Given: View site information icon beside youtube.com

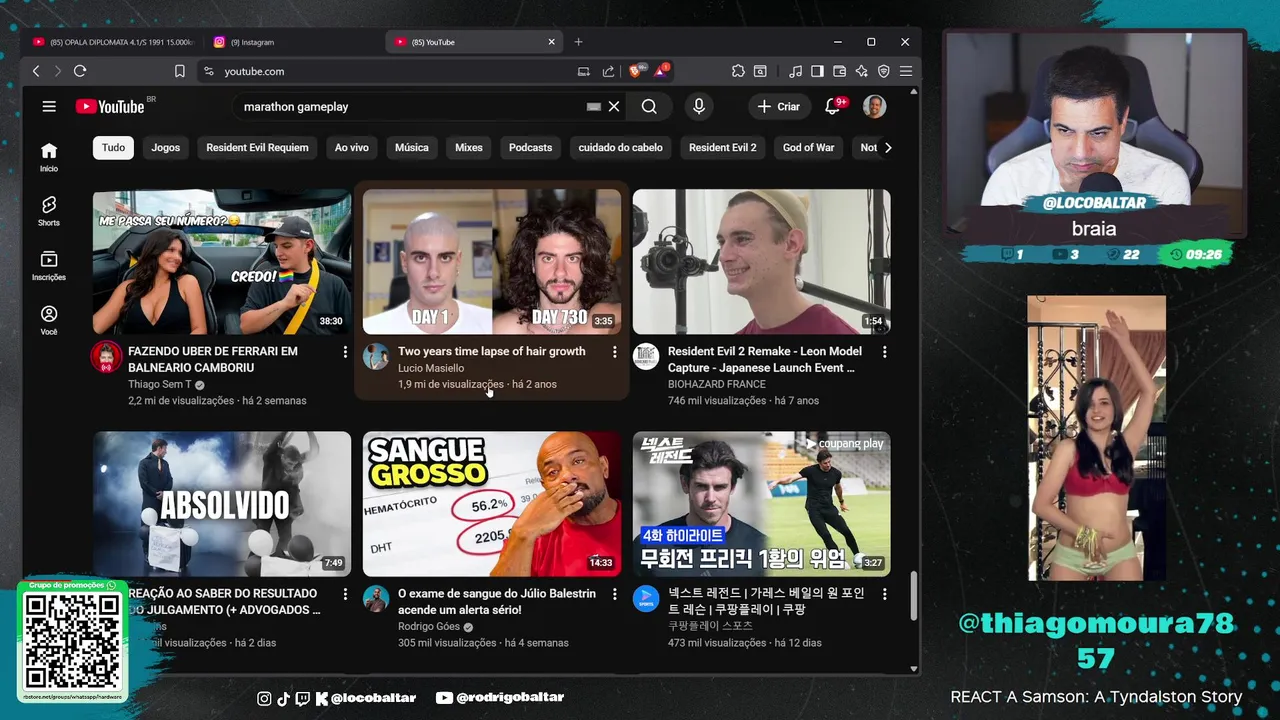Looking at the screenshot, I should 208,71.
